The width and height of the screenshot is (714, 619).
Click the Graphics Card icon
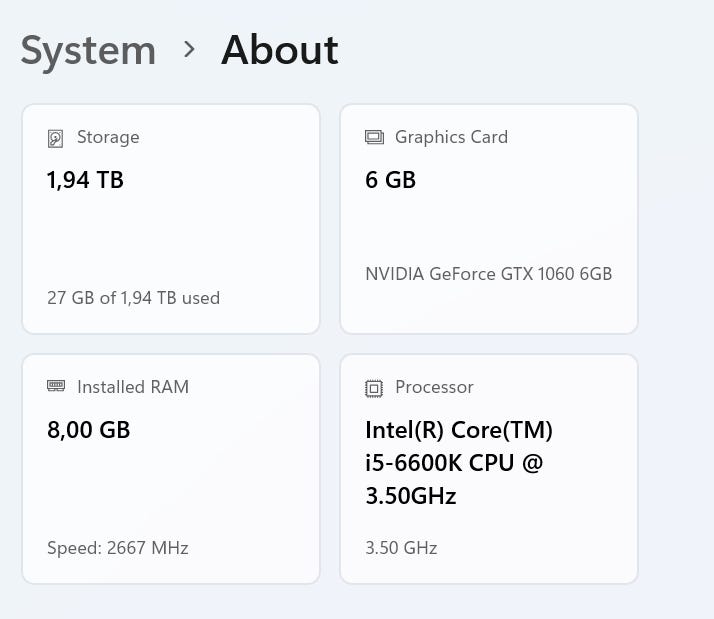(x=374, y=137)
